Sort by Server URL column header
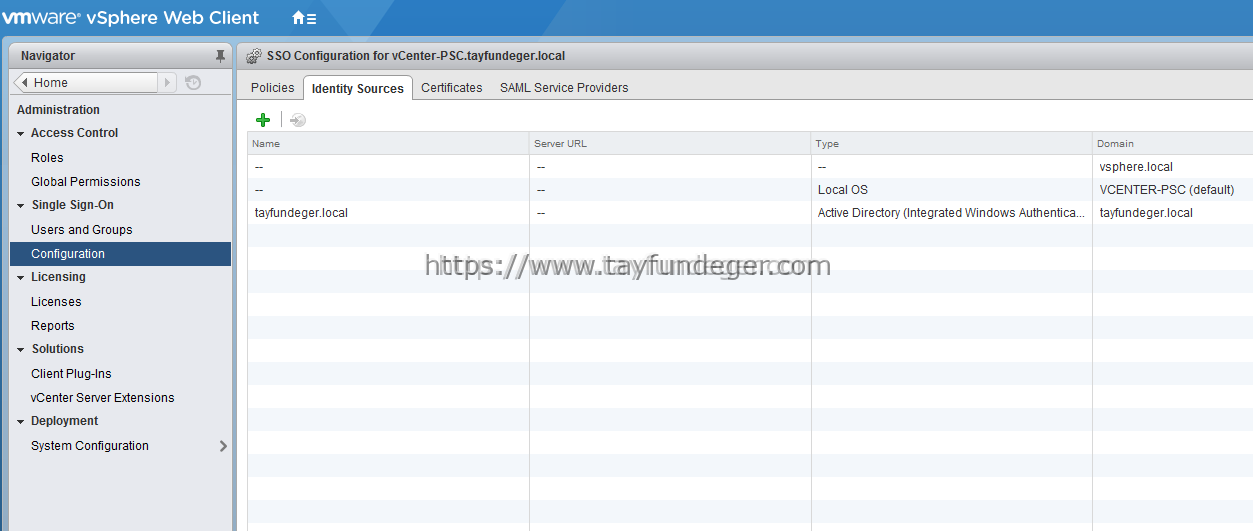This screenshot has width=1253, height=531. click(670, 144)
